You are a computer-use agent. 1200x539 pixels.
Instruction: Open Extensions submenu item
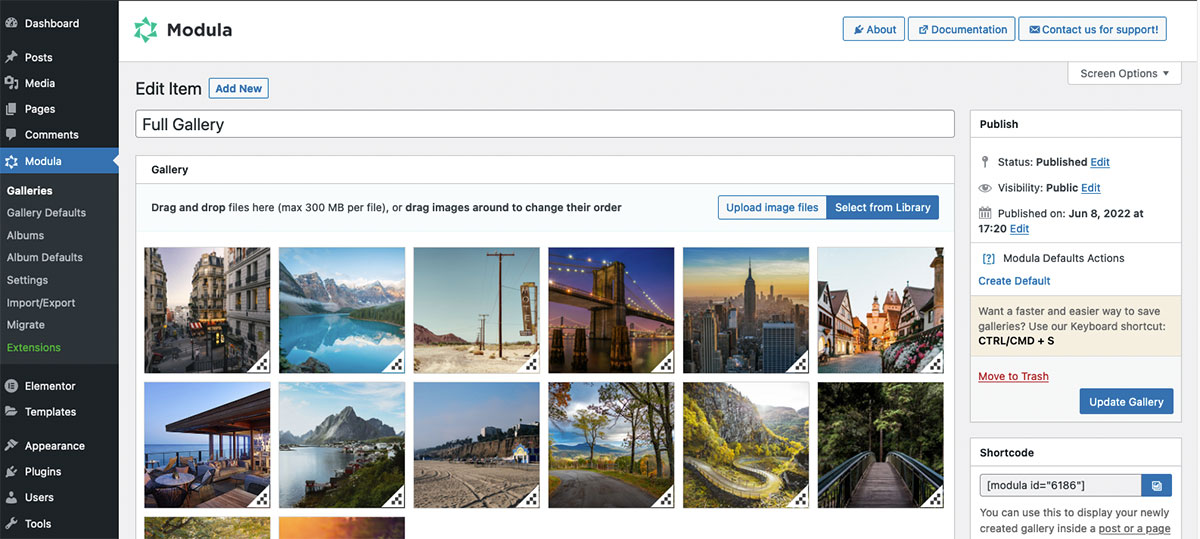(33, 347)
